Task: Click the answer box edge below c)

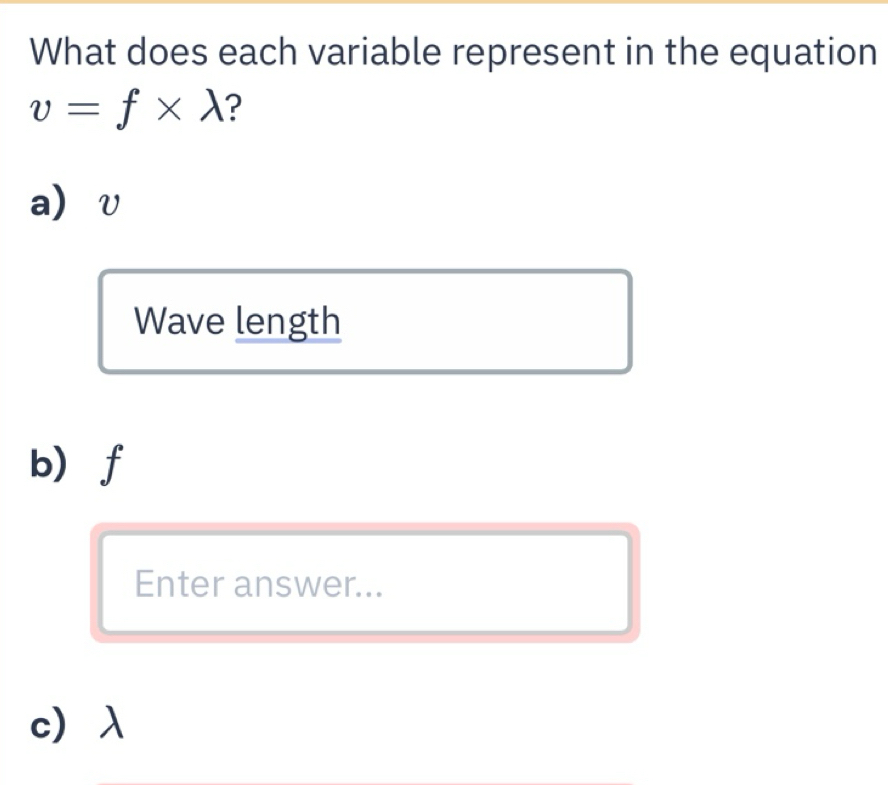Action: click(x=365, y=782)
